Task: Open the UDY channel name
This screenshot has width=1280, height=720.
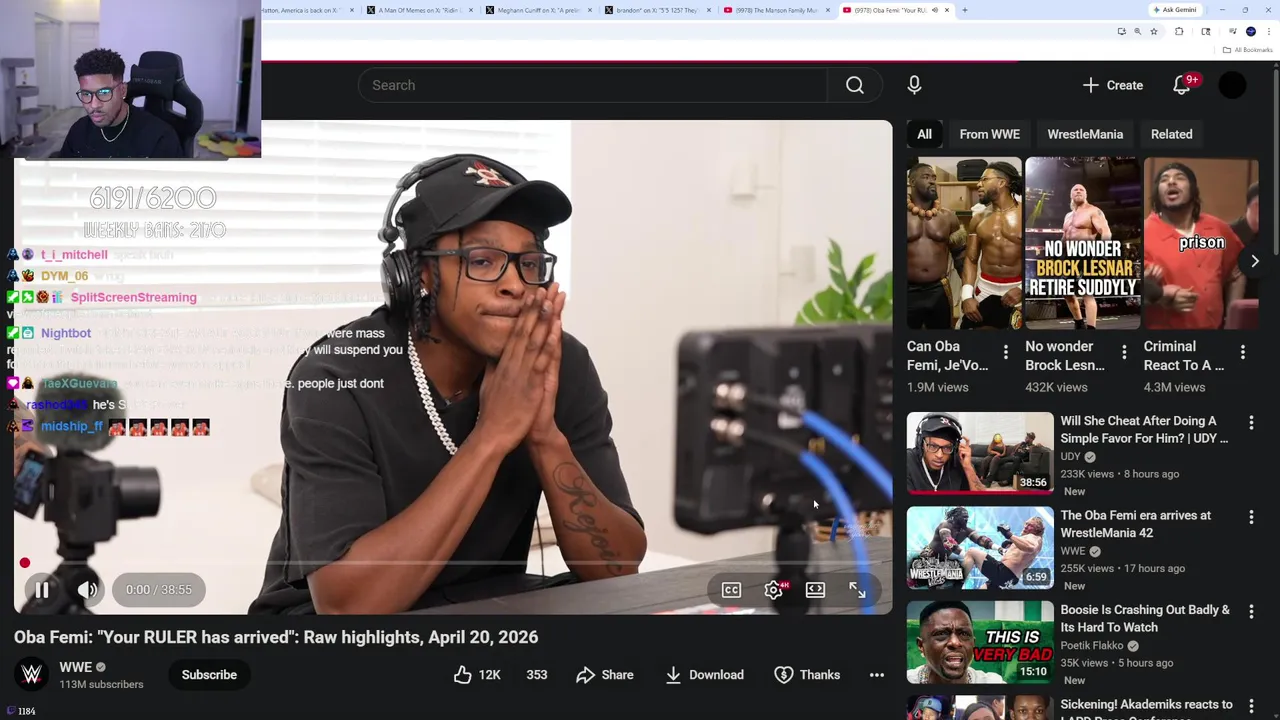Action: (x=1070, y=456)
